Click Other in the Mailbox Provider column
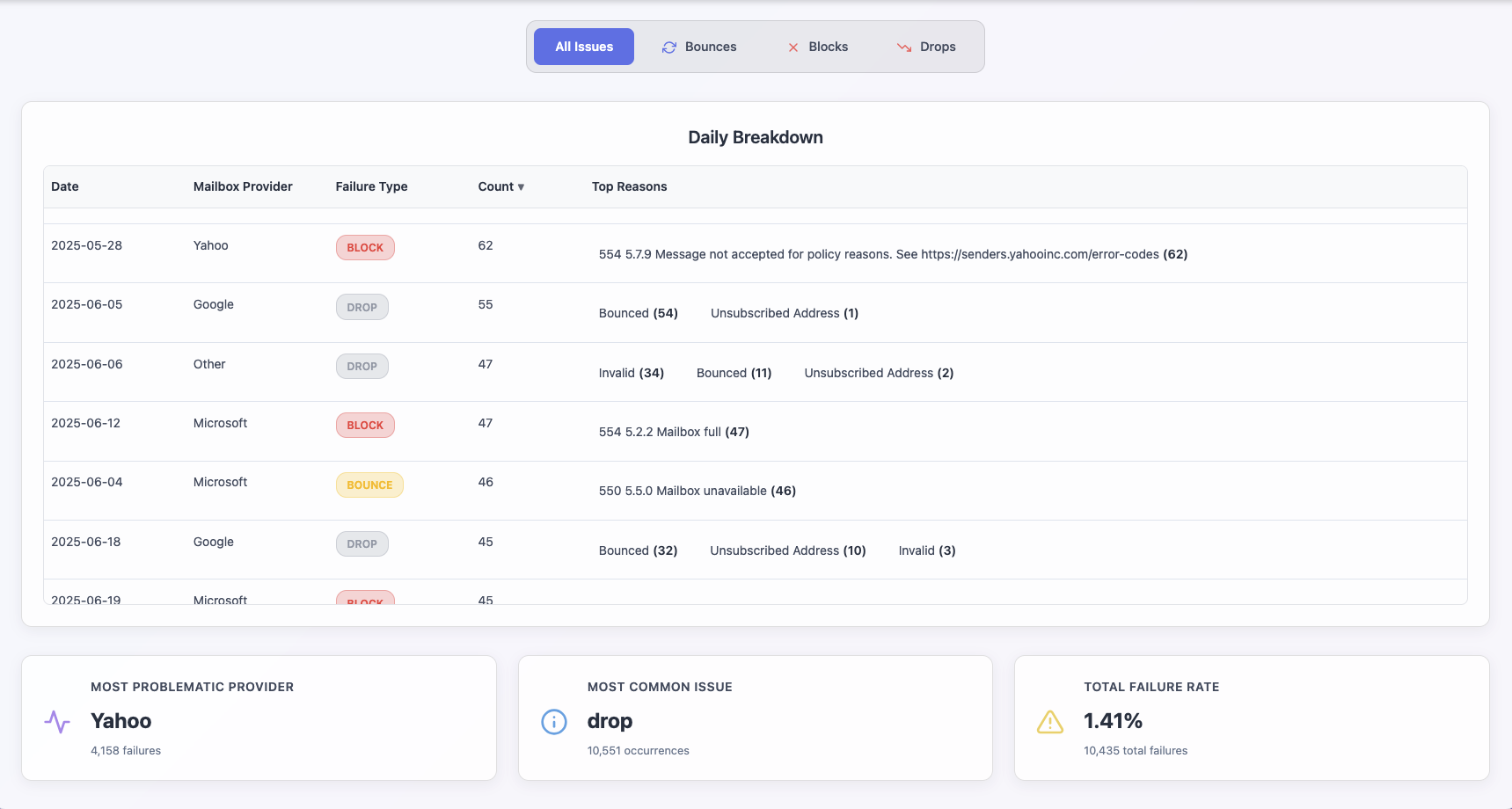Image resolution: width=1512 pixels, height=809 pixels. [209, 364]
